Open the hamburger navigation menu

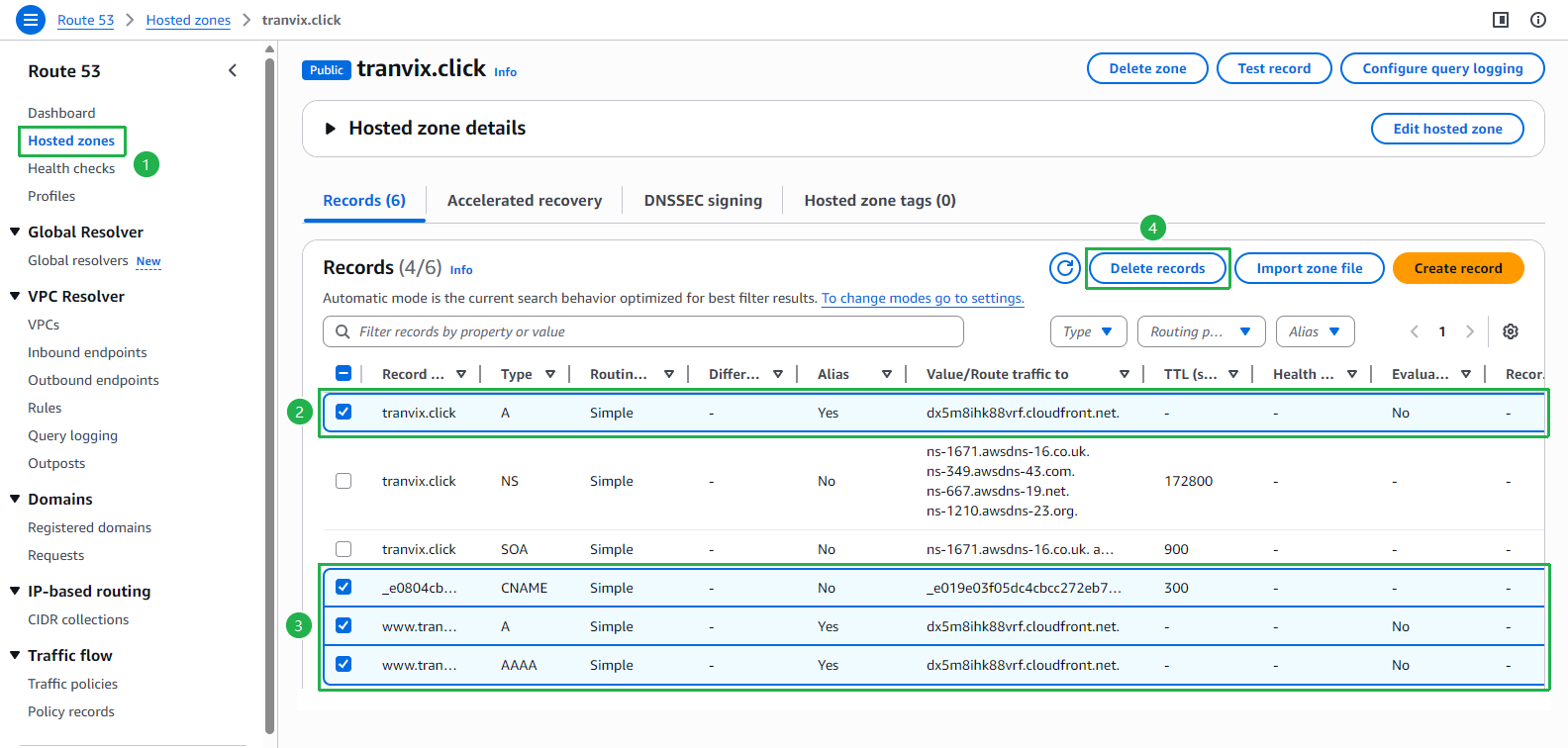tap(31, 20)
